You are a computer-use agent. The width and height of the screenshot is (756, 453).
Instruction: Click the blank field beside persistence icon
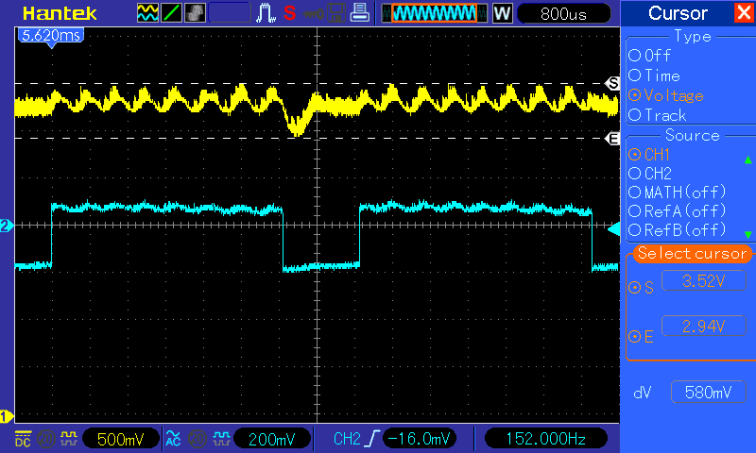(x=230, y=13)
